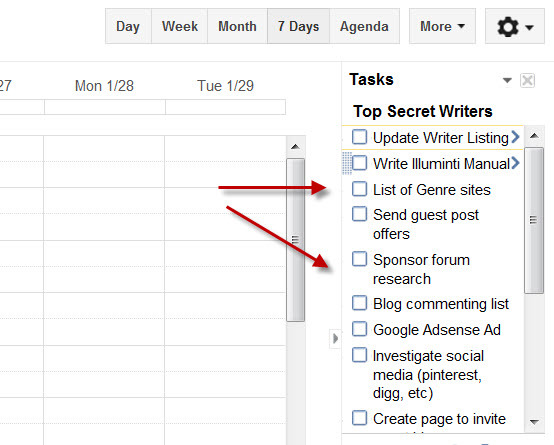Grab the drag handle beside Write Illuminti Manual
The width and height of the screenshot is (554, 445).
click(x=347, y=163)
